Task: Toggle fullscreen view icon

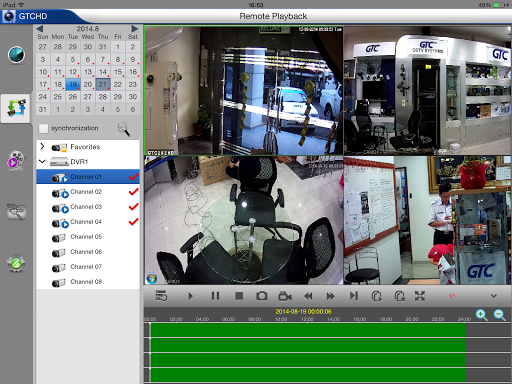Action: click(x=420, y=296)
